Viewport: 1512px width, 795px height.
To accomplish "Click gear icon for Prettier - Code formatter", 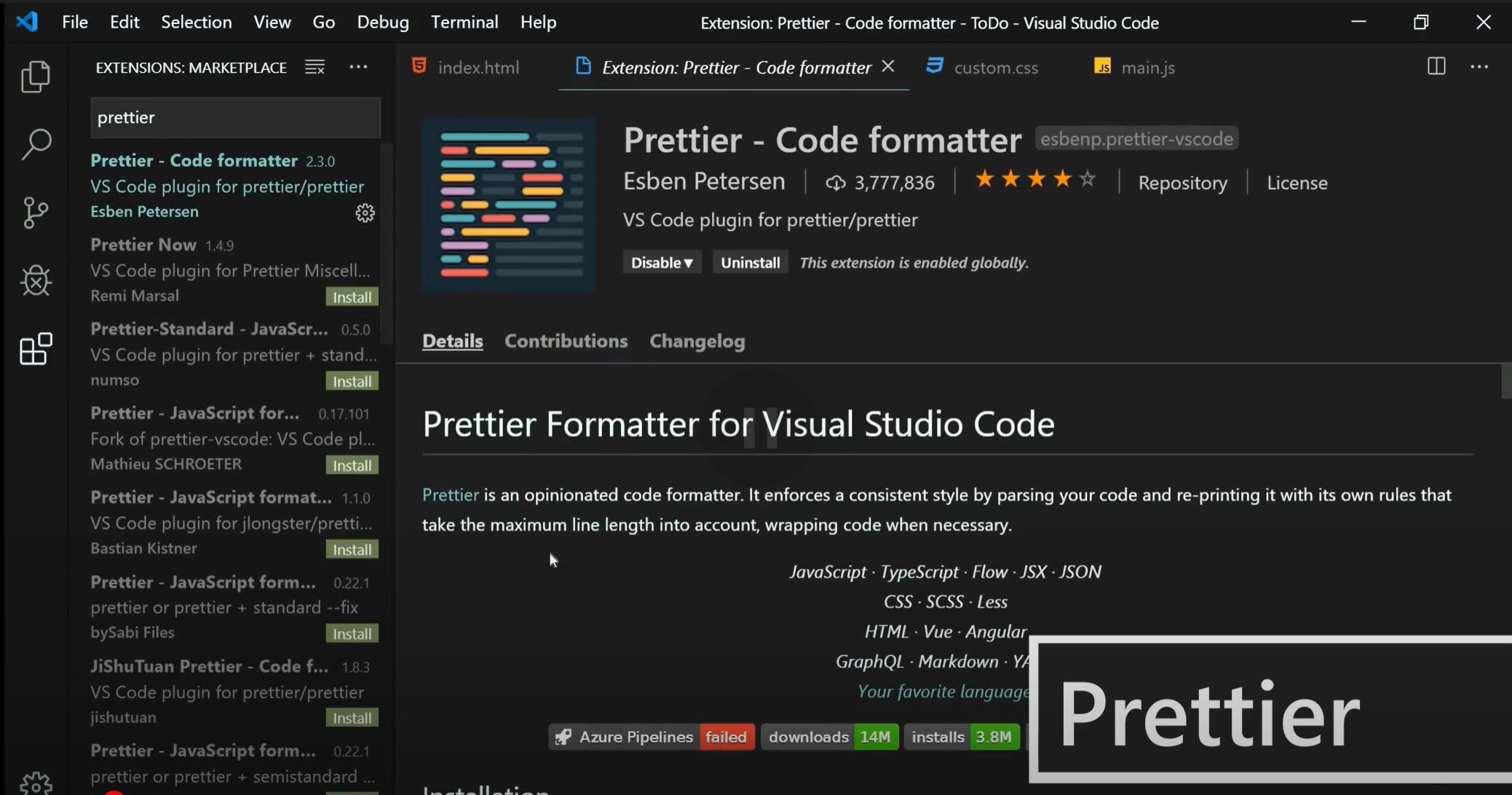I will tap(365, 213).
